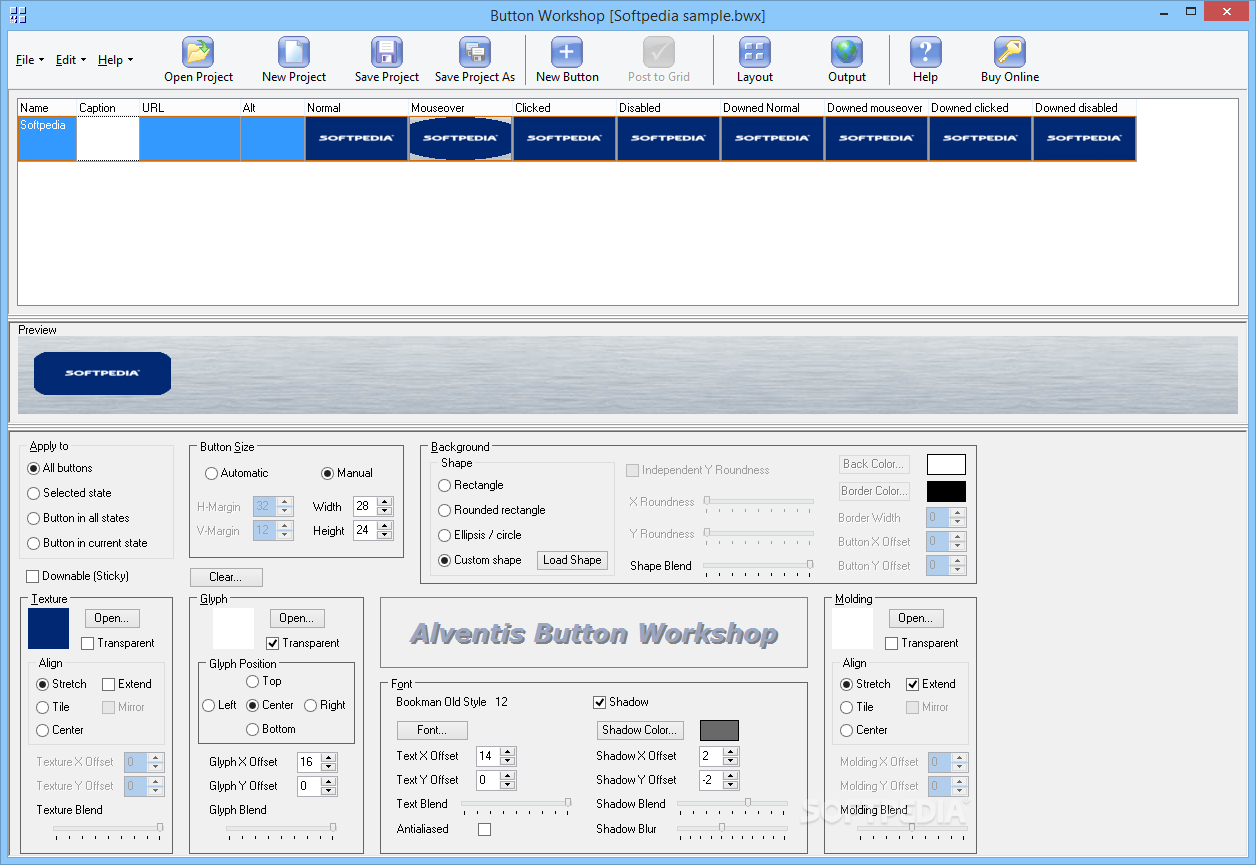This screenshot has height=865, width=1256.
Task: Click the black border color swatch
Action: (x=946, y=491)
